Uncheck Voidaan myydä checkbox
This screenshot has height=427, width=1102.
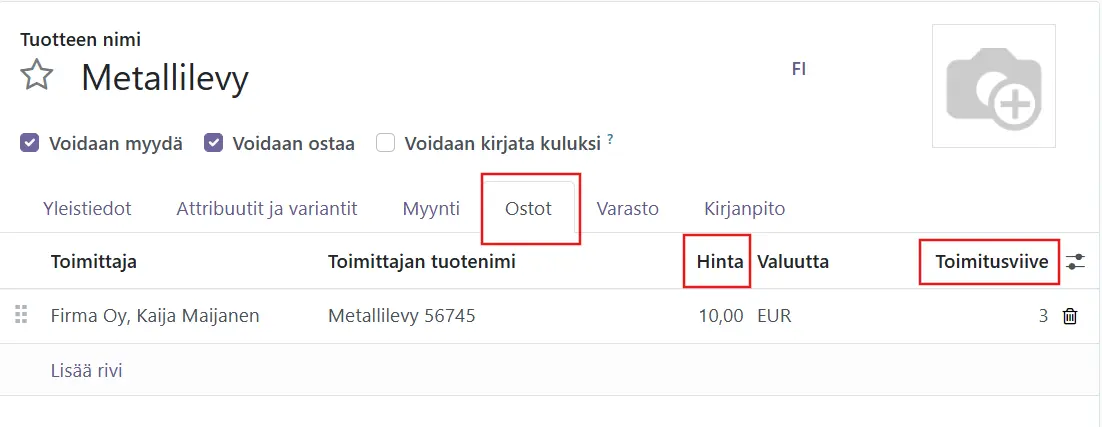click(x=30, y=144)
